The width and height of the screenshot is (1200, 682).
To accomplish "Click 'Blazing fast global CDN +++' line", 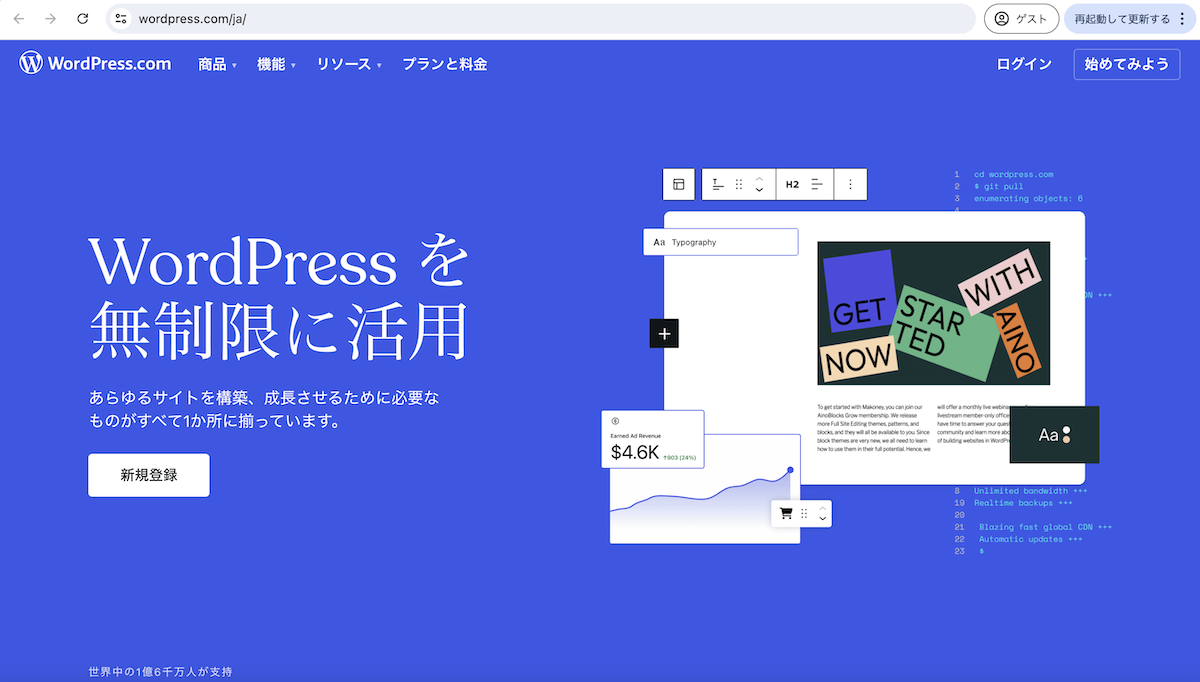I will 1045,527.
